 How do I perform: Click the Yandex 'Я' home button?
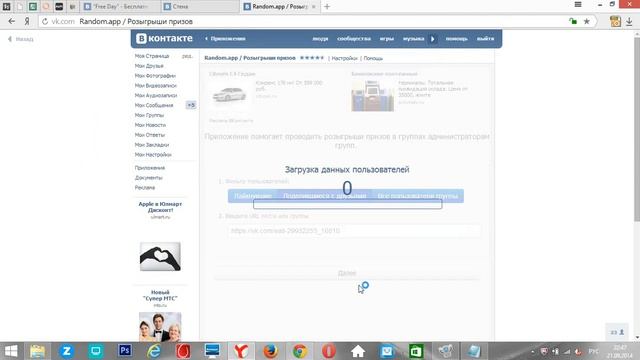(x=27, y=21)
